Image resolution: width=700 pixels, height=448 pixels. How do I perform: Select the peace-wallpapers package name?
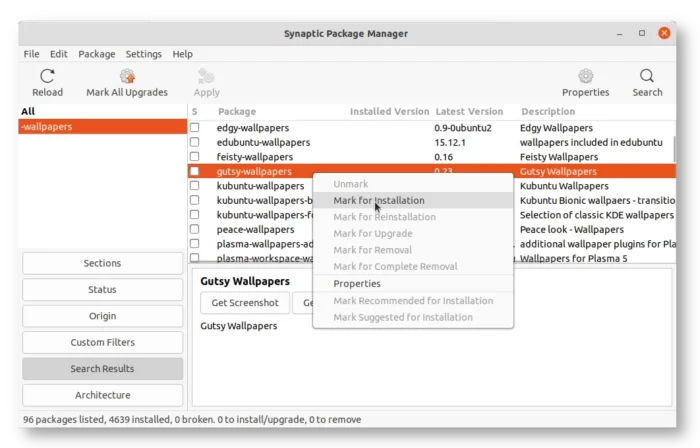coord(255,229)
